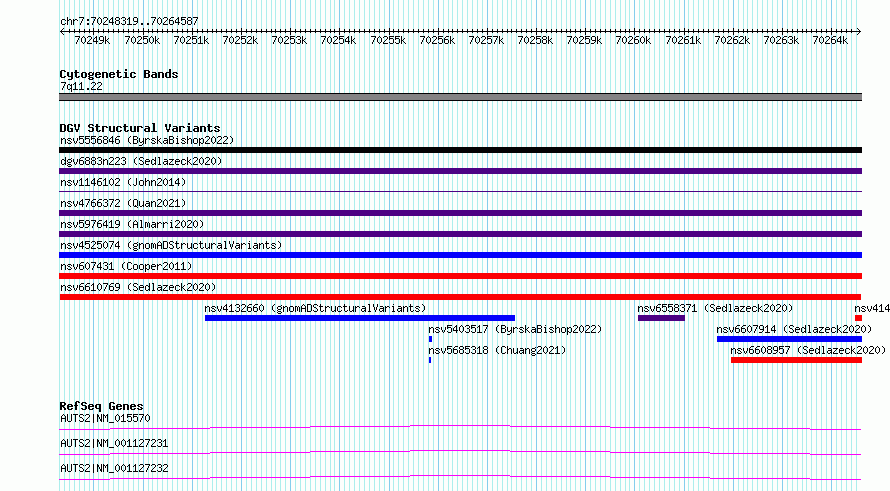Select the dgv6883n223 (Sedlazeck2020) label
This screenshot has height=491, width=890.
141,161
